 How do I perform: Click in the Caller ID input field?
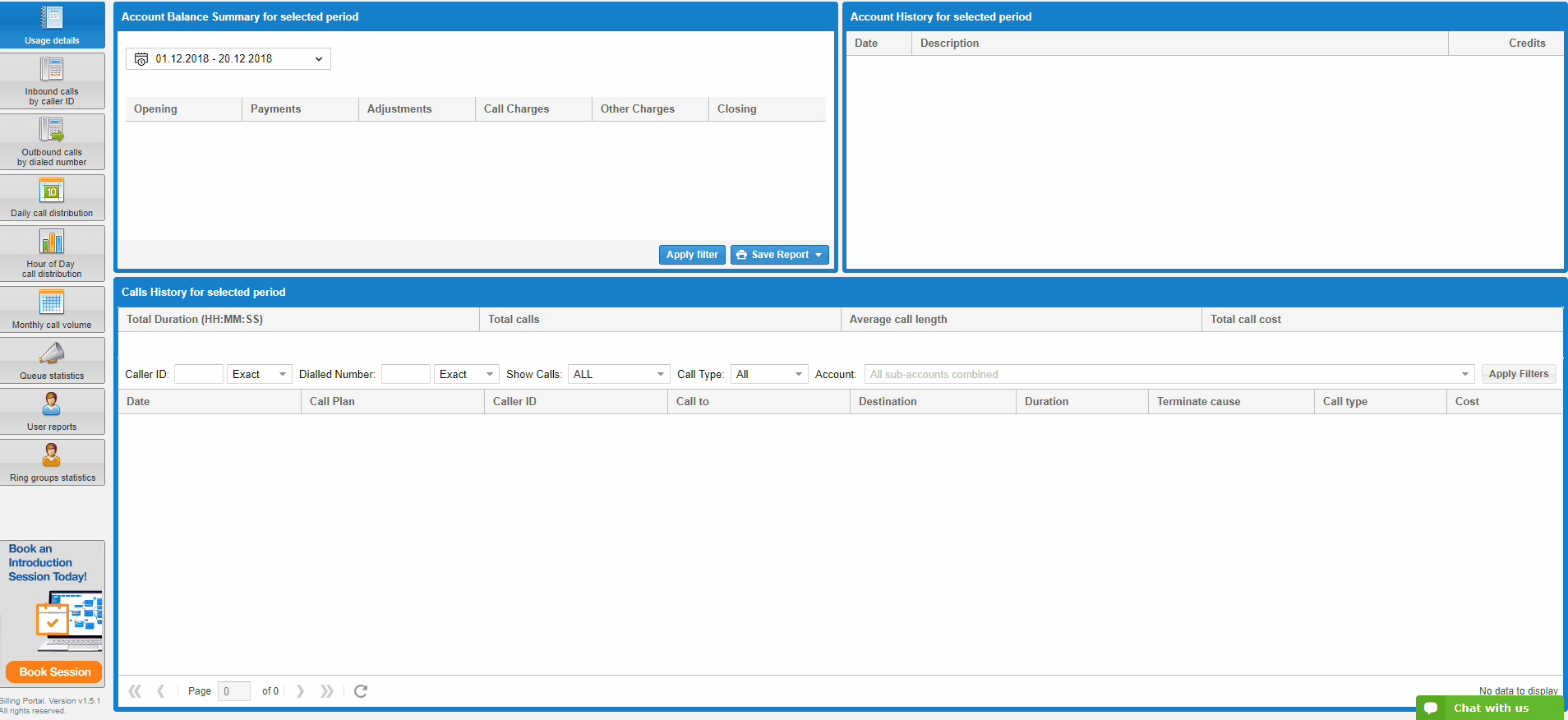click(199, 374)
